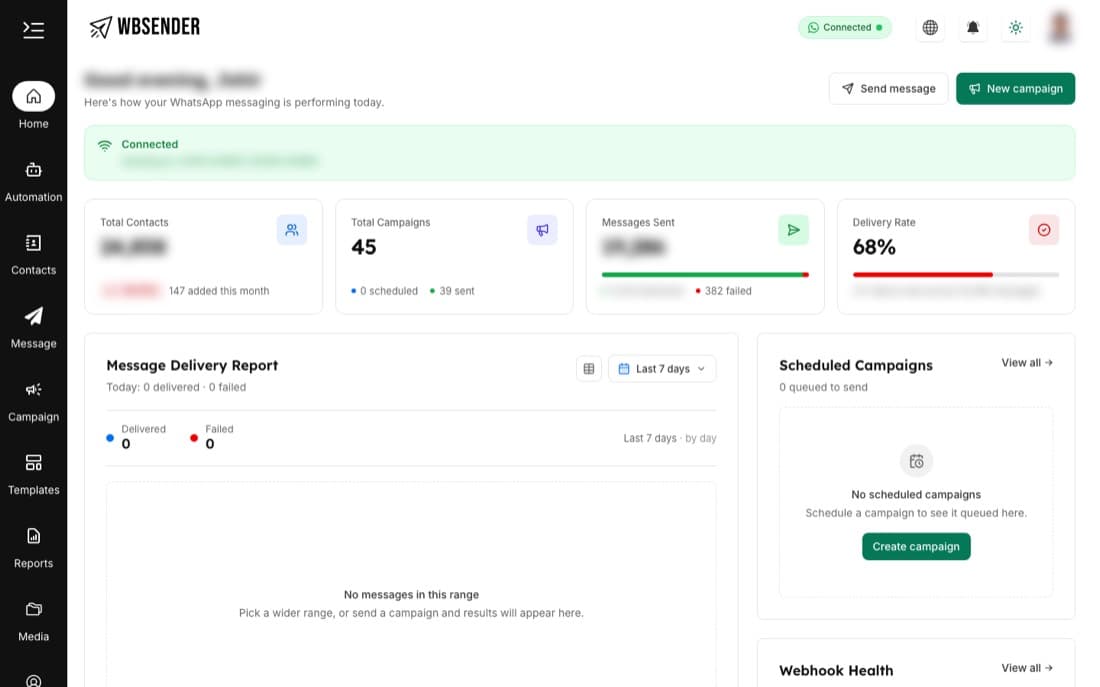The height and width of the screenshot is (687, 1100).
Task: Open the WBSENDER logo home link
Action: pyautogui.click(x=145, y=27)
